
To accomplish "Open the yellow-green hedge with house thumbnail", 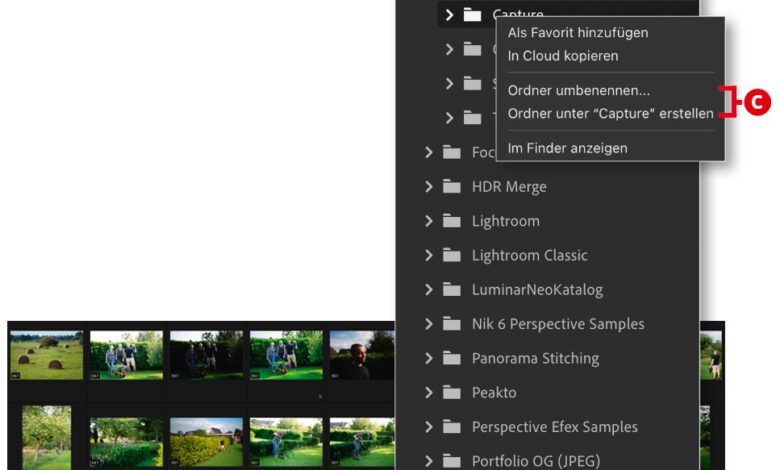I will pyautogui.click(x=206, y=442).
